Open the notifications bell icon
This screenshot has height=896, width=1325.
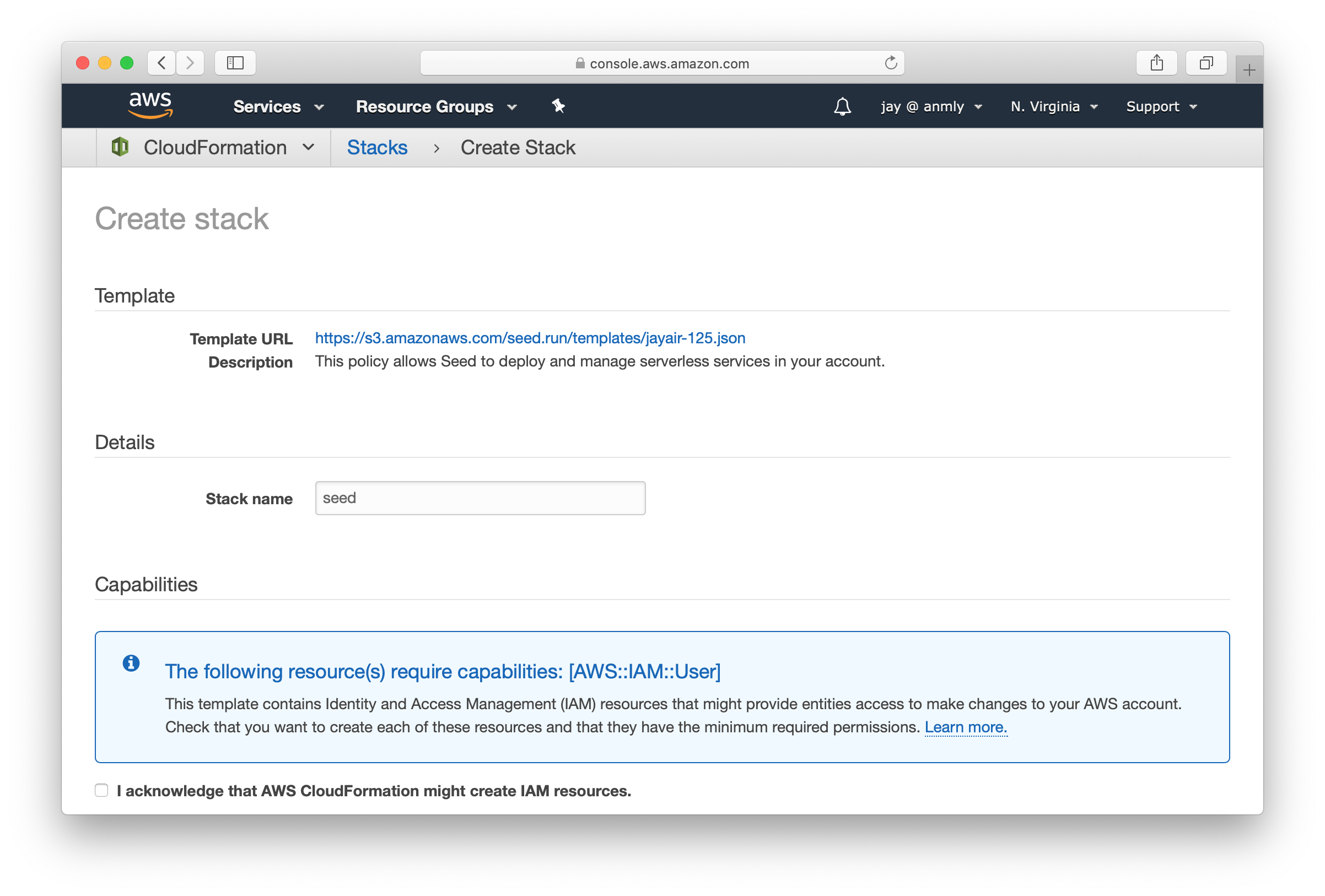pyautogui.click(x=842, y=106)
